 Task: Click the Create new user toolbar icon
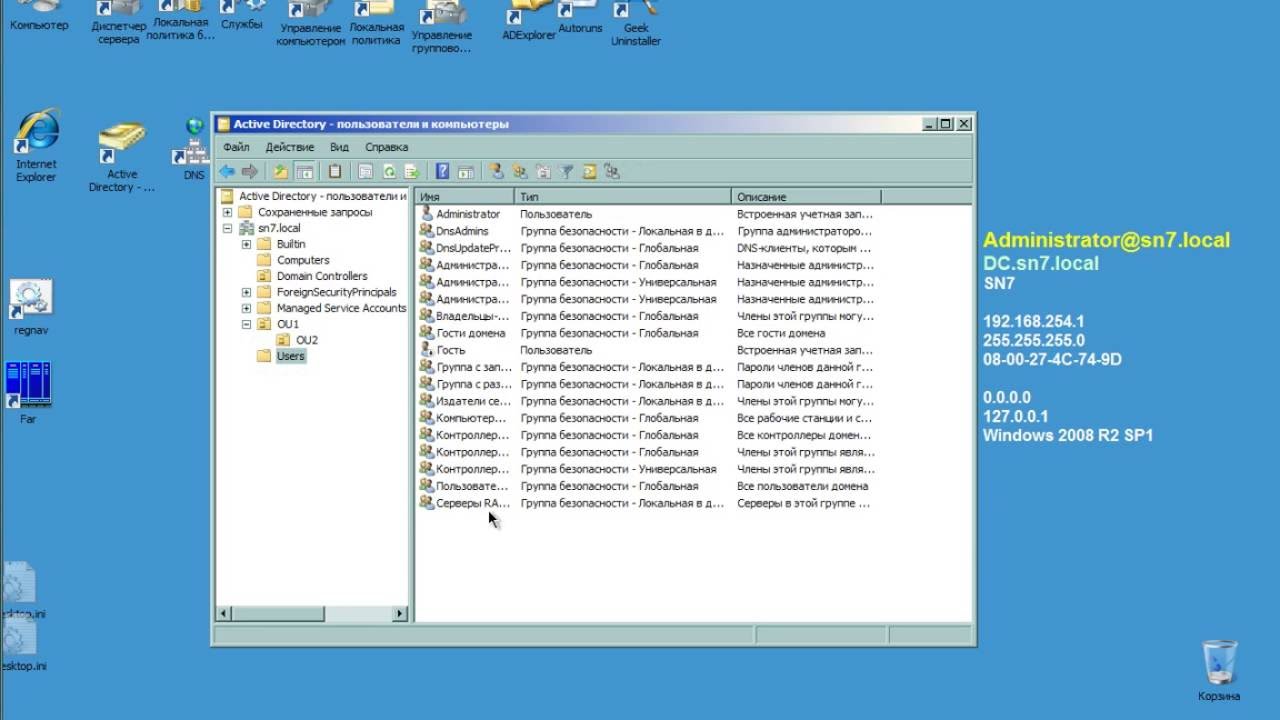(496, 172)
